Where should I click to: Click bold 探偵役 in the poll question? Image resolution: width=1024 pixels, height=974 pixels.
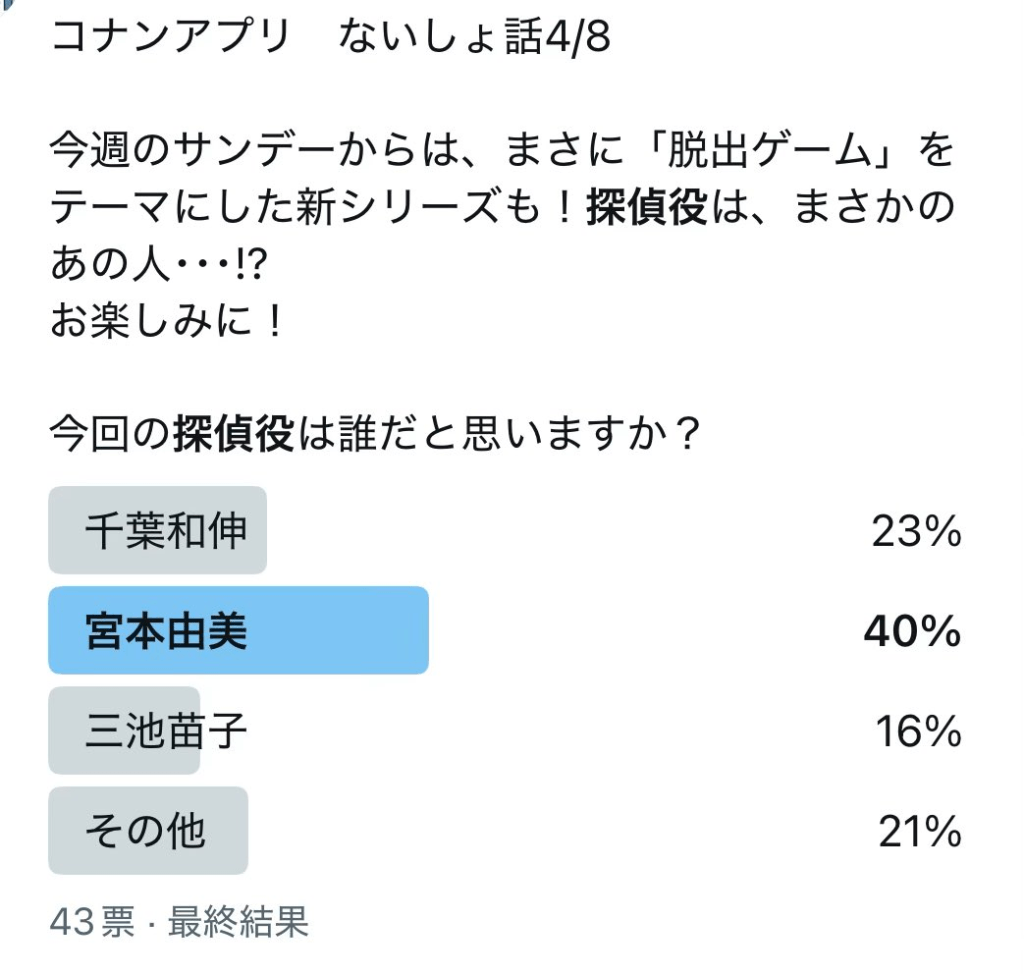[233, 437]
